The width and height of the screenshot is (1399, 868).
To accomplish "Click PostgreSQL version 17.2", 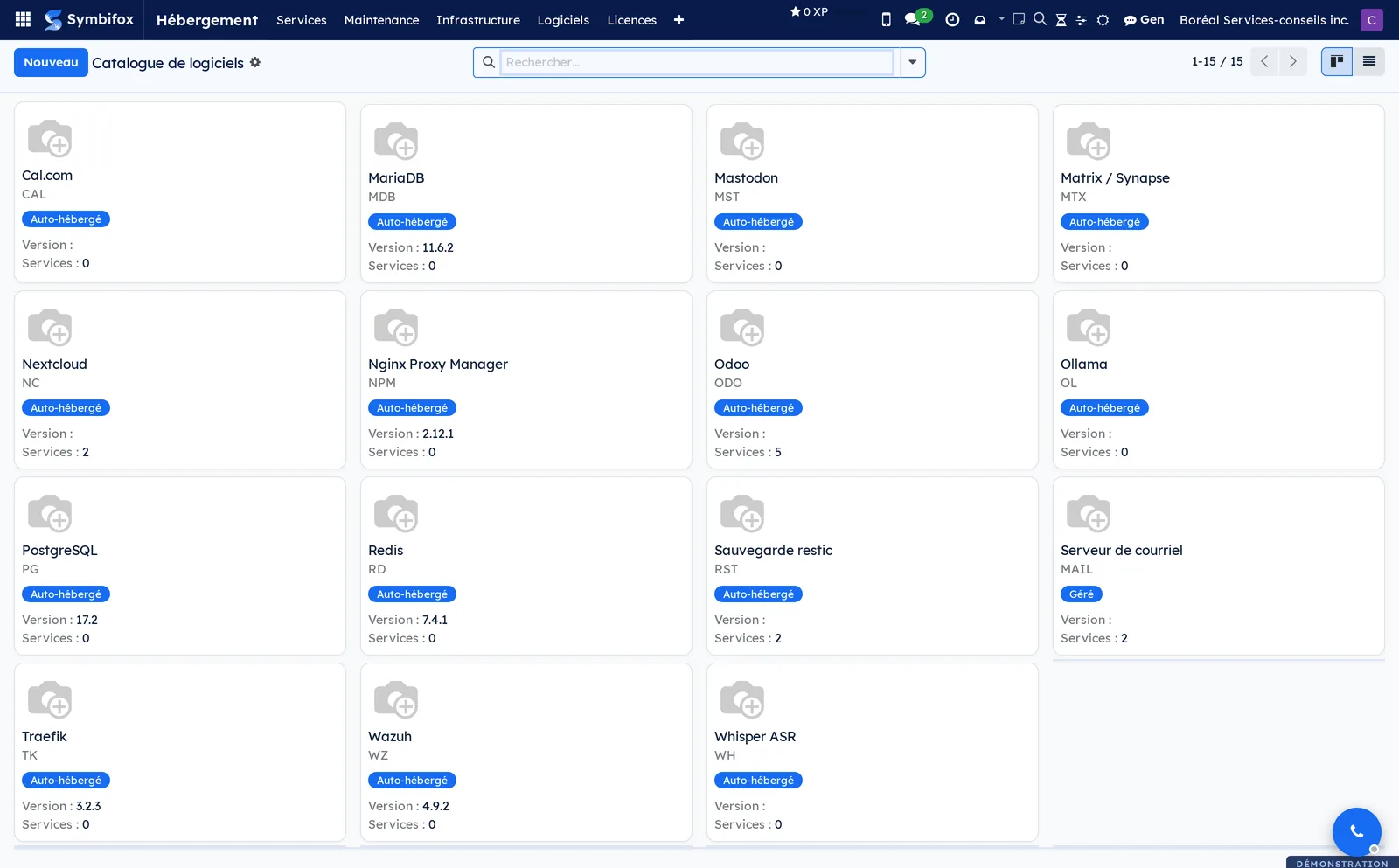I will pos(87,620).
